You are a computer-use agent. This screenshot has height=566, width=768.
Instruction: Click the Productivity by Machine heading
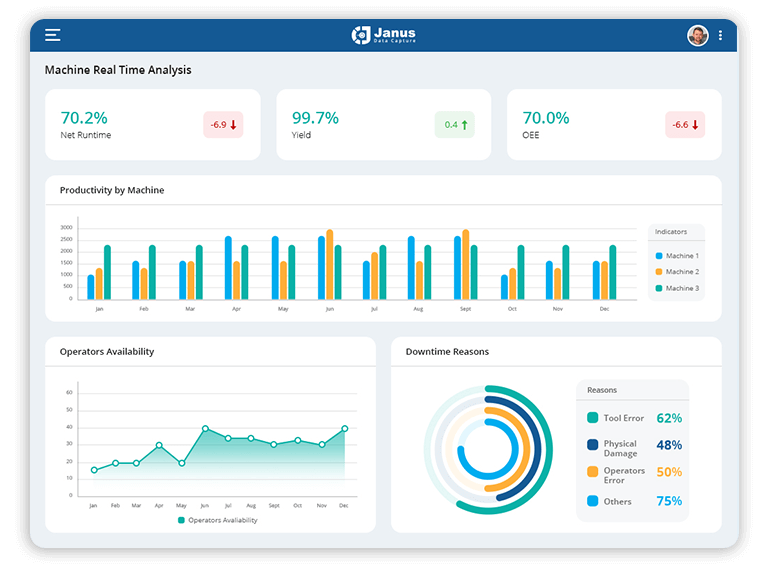pos(112,190)
